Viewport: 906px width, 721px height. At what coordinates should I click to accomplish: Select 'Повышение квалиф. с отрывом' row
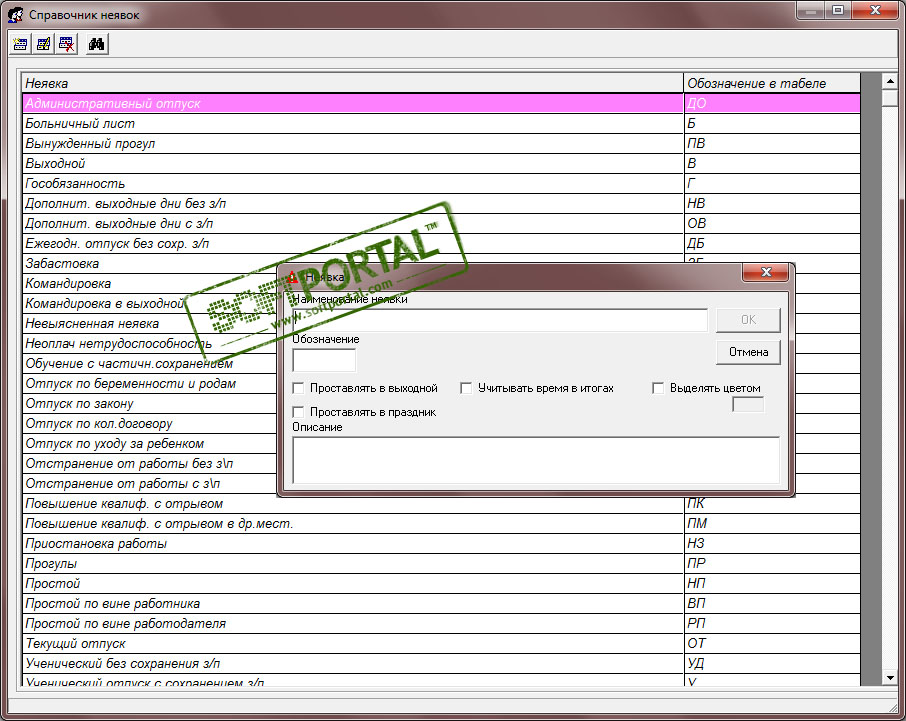(x=441, y=504)
